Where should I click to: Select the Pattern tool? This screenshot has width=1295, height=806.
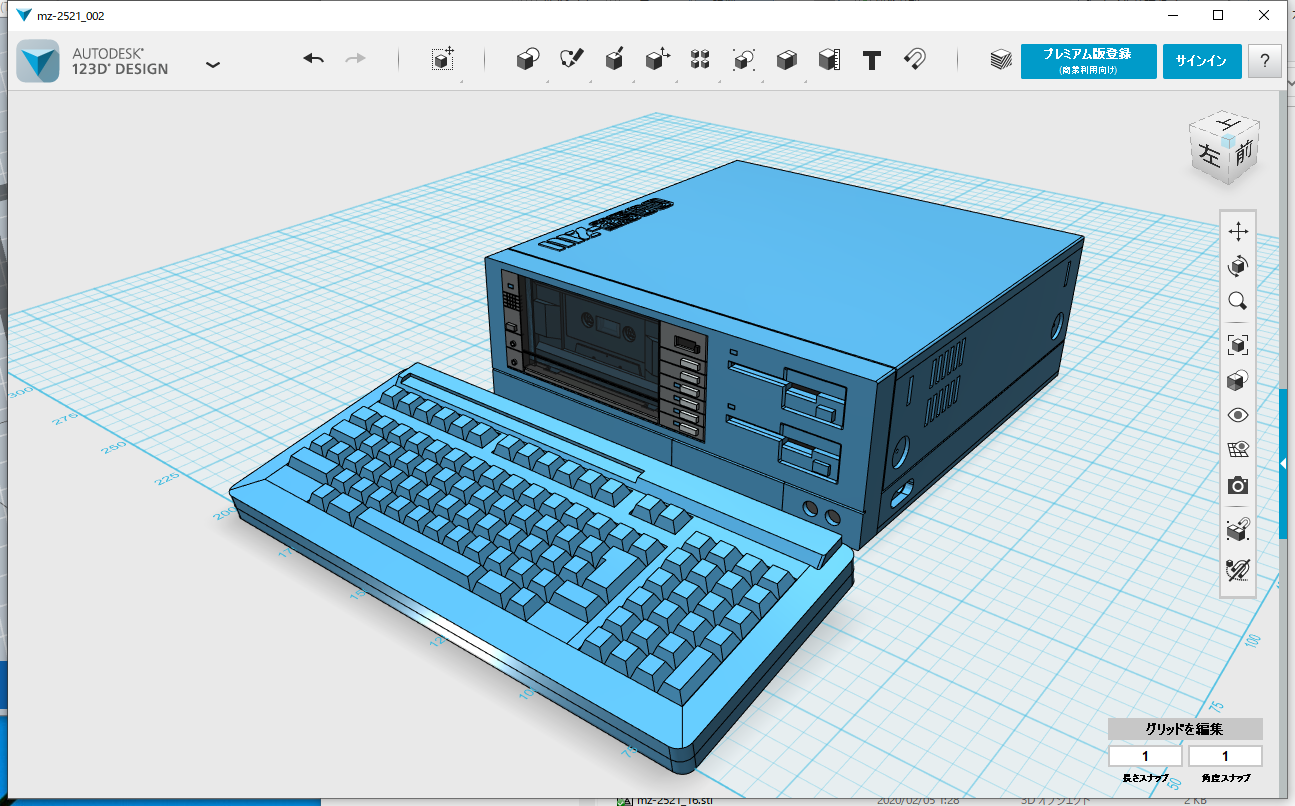click(700, 59)
